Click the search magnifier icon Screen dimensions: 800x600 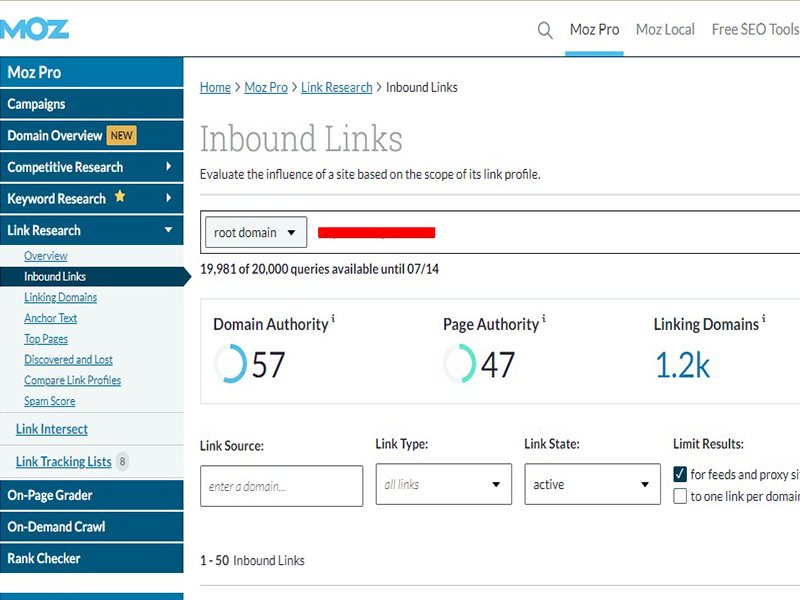click(545, 30)
